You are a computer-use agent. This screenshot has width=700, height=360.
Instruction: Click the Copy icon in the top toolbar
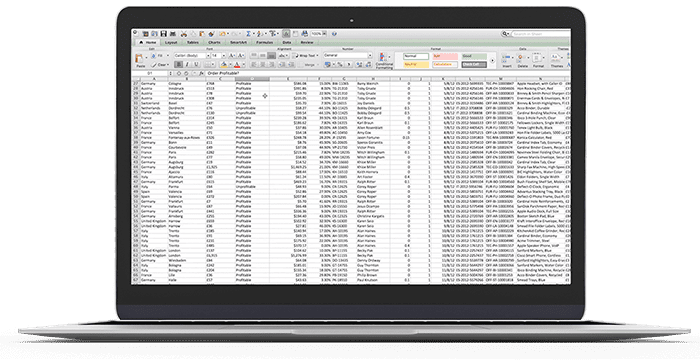(x=193, y=34)
